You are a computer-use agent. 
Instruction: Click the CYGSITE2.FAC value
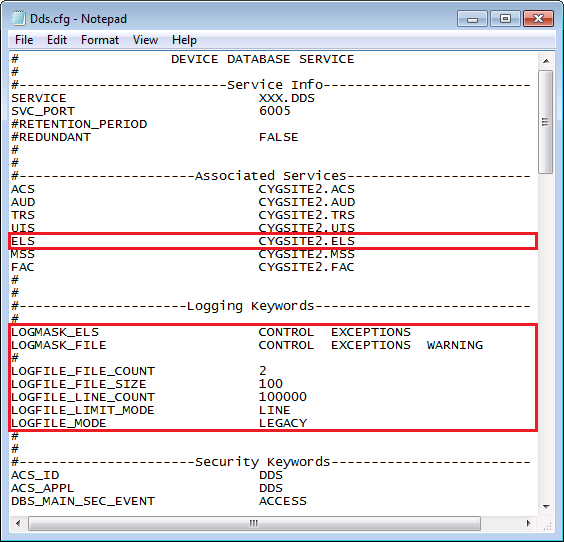tap(306, 267)
